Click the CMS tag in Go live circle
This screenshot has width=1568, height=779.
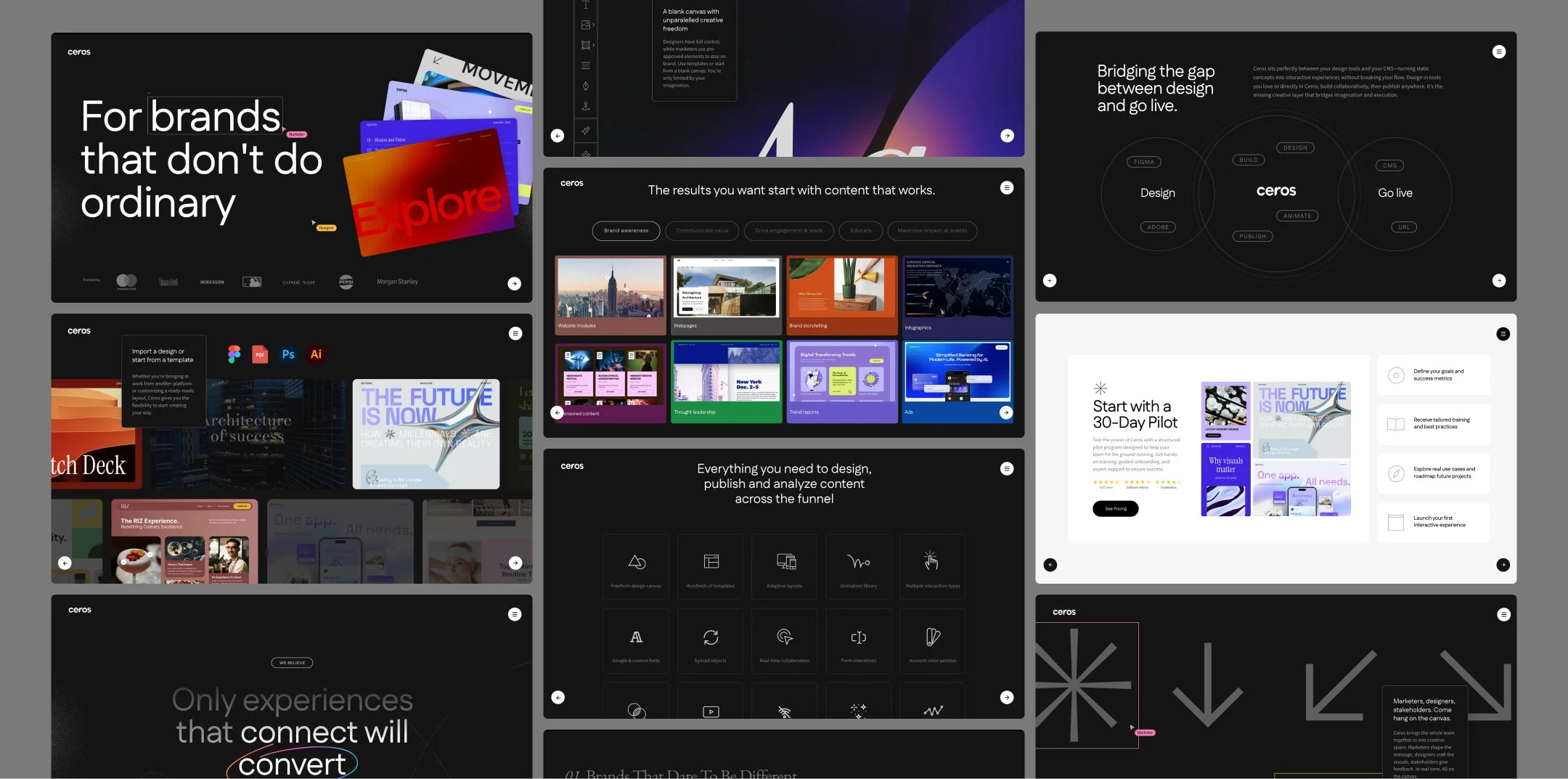pyautogui.click(x=1390, y=166)
